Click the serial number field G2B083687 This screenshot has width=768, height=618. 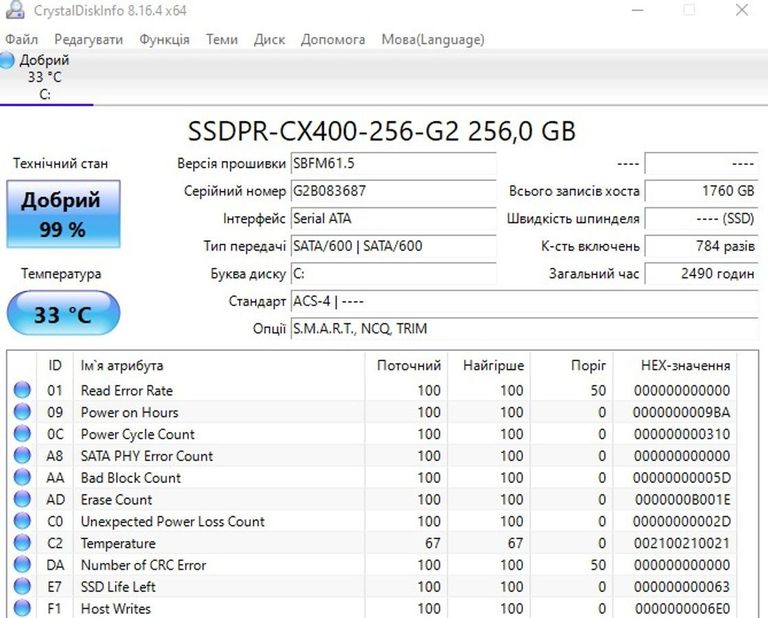(393, 190)
